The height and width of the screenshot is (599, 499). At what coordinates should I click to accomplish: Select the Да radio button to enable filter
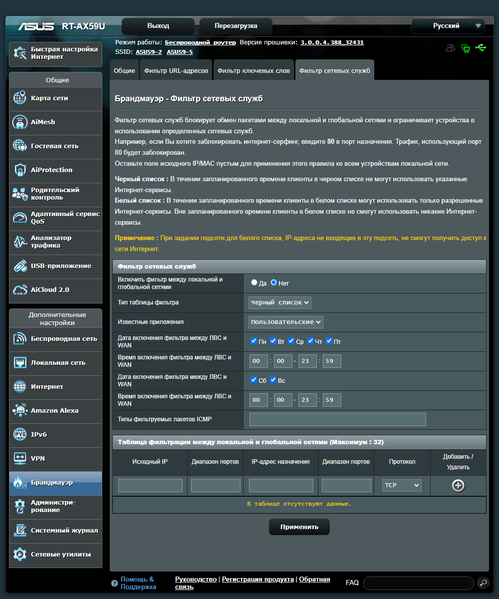click(x=254, y=282)
